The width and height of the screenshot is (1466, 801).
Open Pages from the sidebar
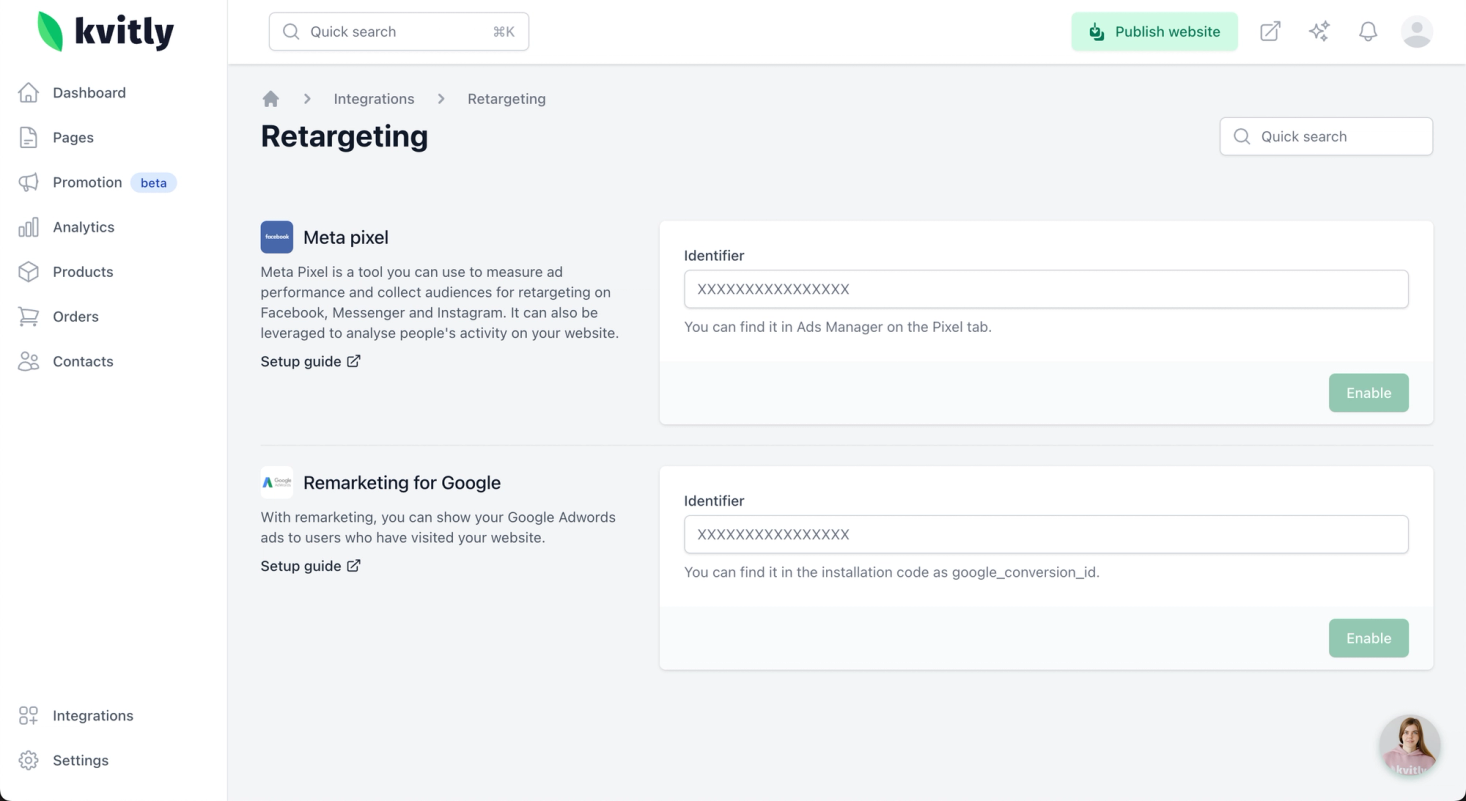click(x=73, y=138)
